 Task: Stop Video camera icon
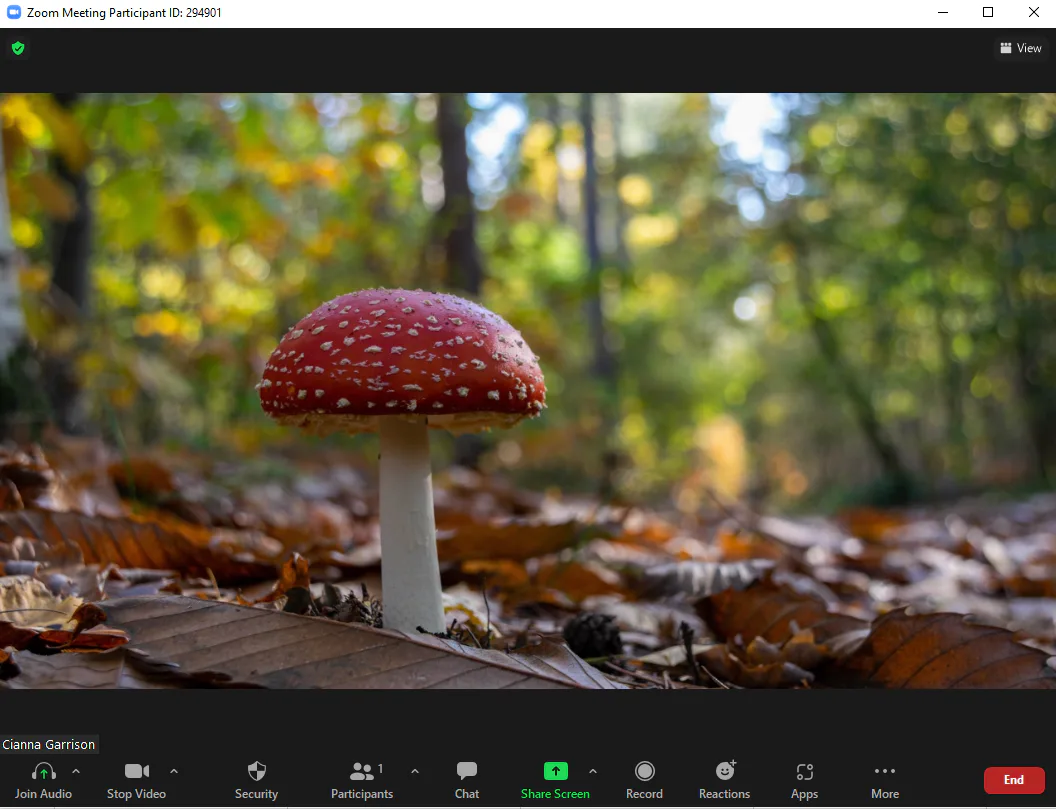[137, 771]
